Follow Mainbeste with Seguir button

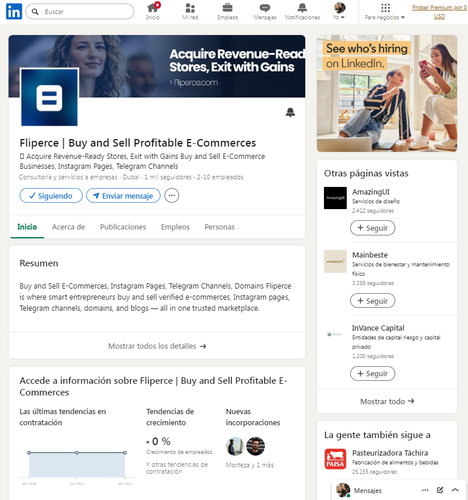pyautogui.click(x=373, y=301)
